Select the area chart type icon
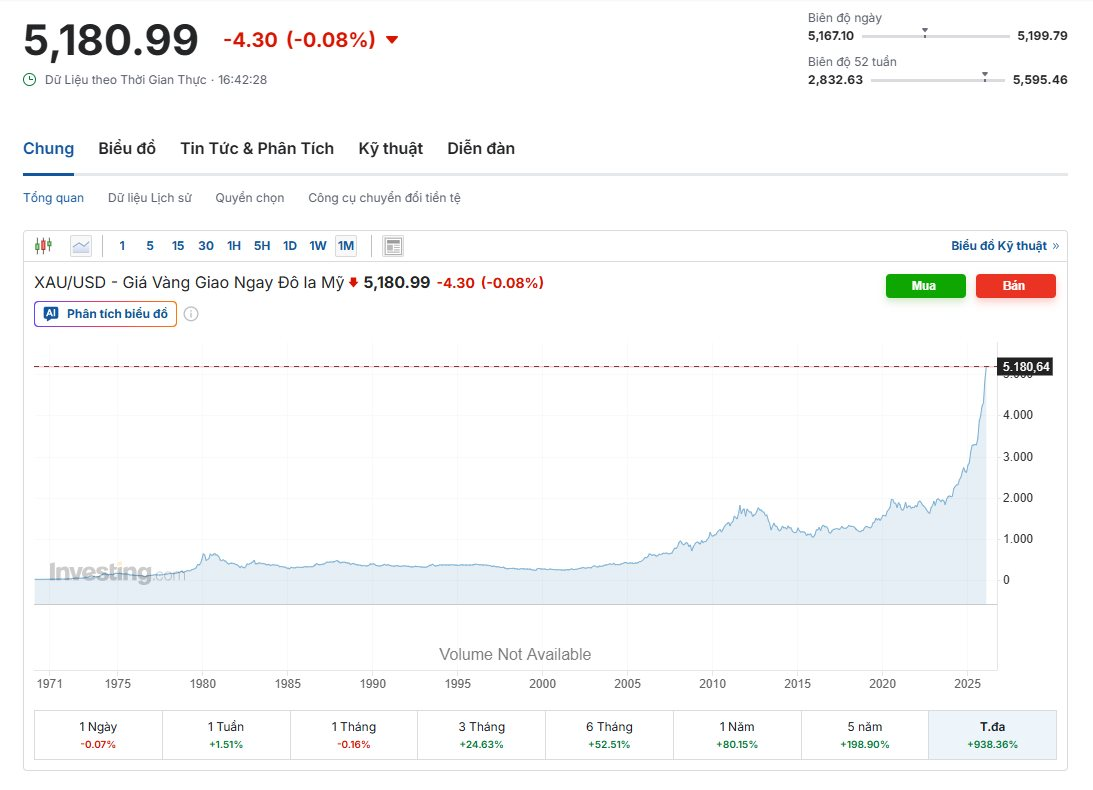Viewport: 1093px width, 790px height. pyautogui.click(x=81, y=246)
